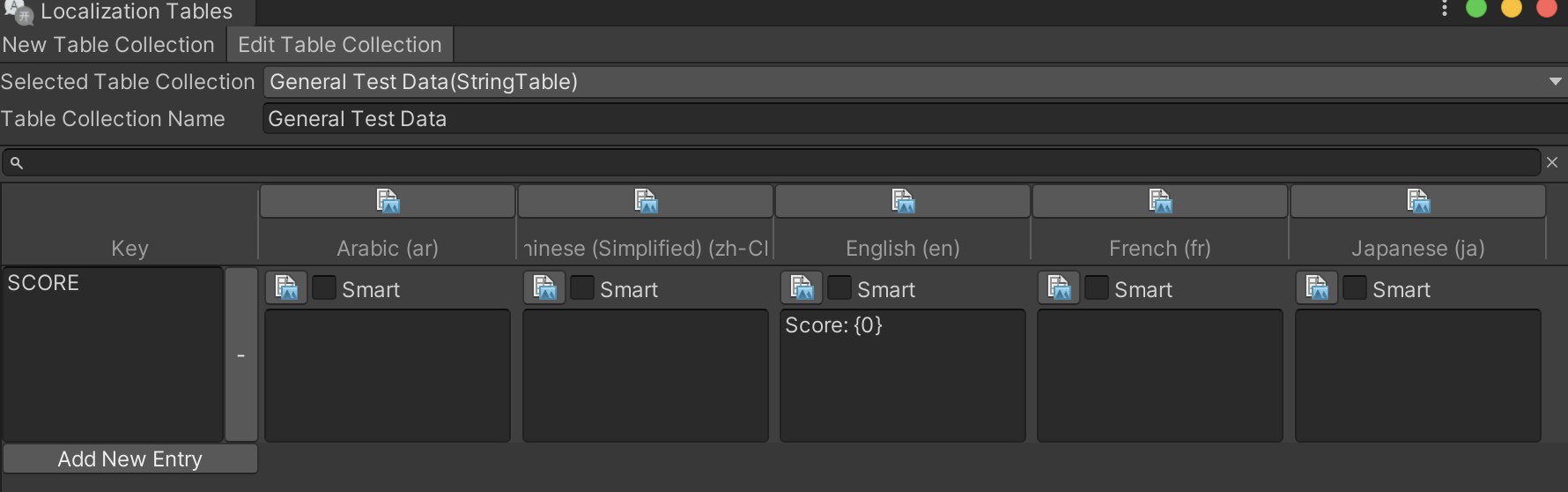Select the Edit Table Collection tab
The width and height of the screenshot is (1568, 492).
coord(339,45)
